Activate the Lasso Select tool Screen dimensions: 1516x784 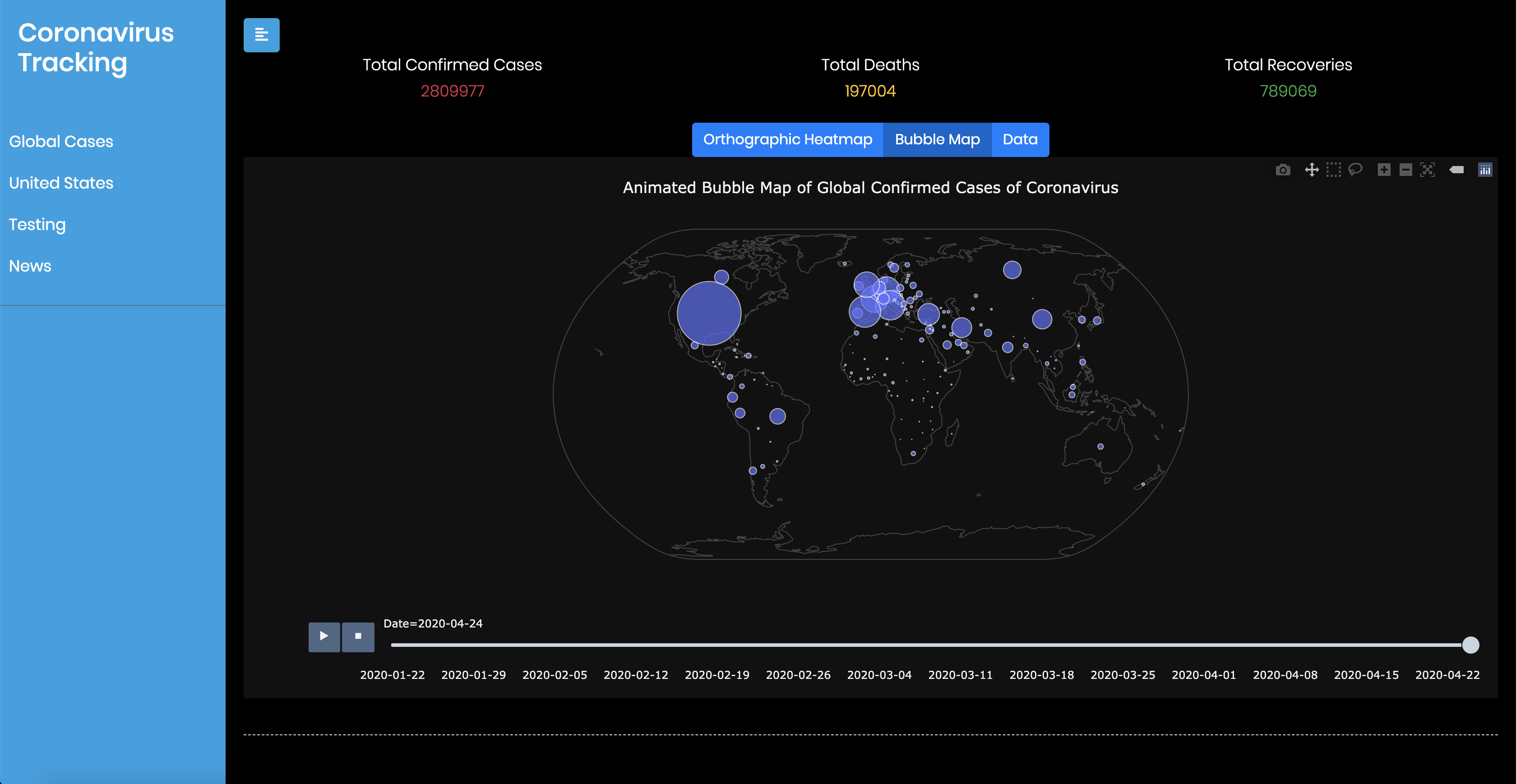tap(1355, 170)
